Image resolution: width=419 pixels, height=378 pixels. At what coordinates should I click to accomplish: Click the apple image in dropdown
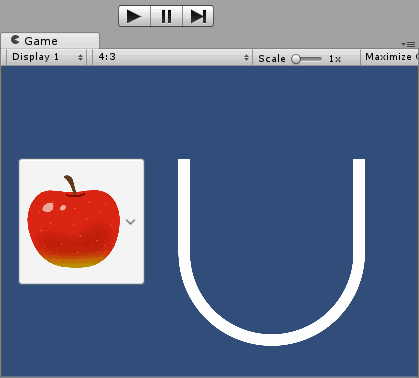(x=74, y=221)
